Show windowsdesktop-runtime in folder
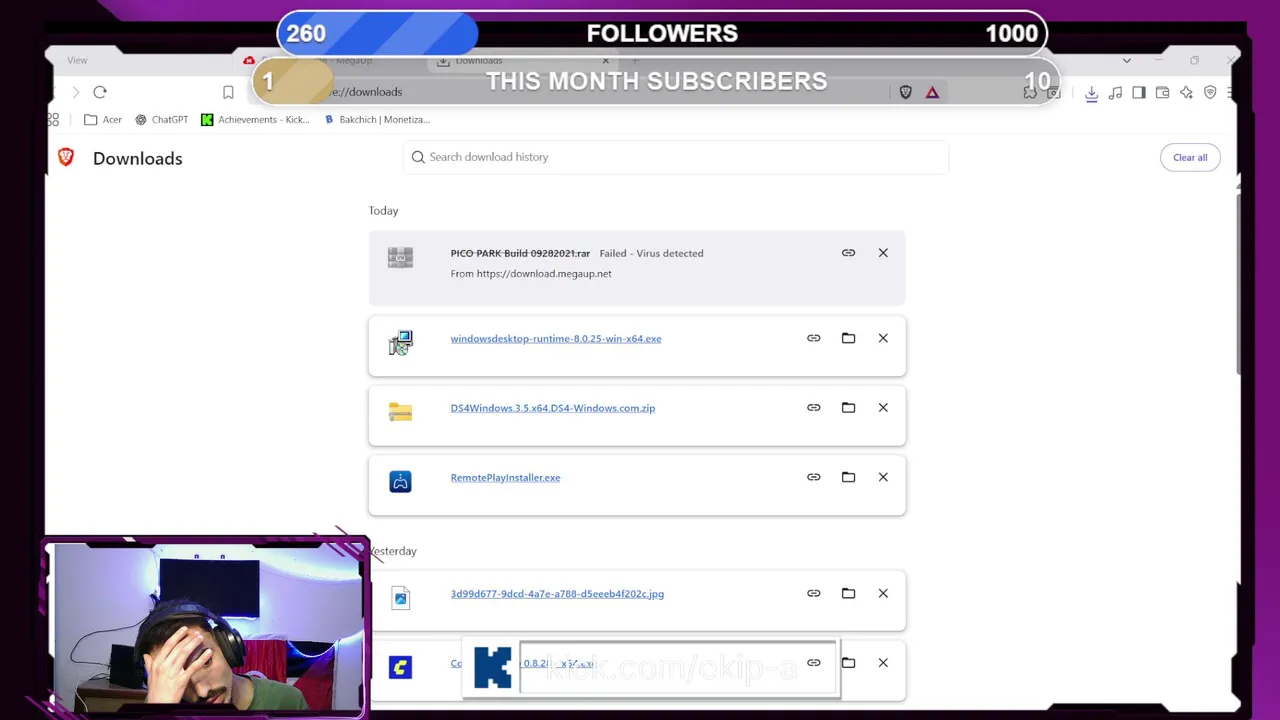This screenshot has height=720, width=1280. [x=848, y=338]
